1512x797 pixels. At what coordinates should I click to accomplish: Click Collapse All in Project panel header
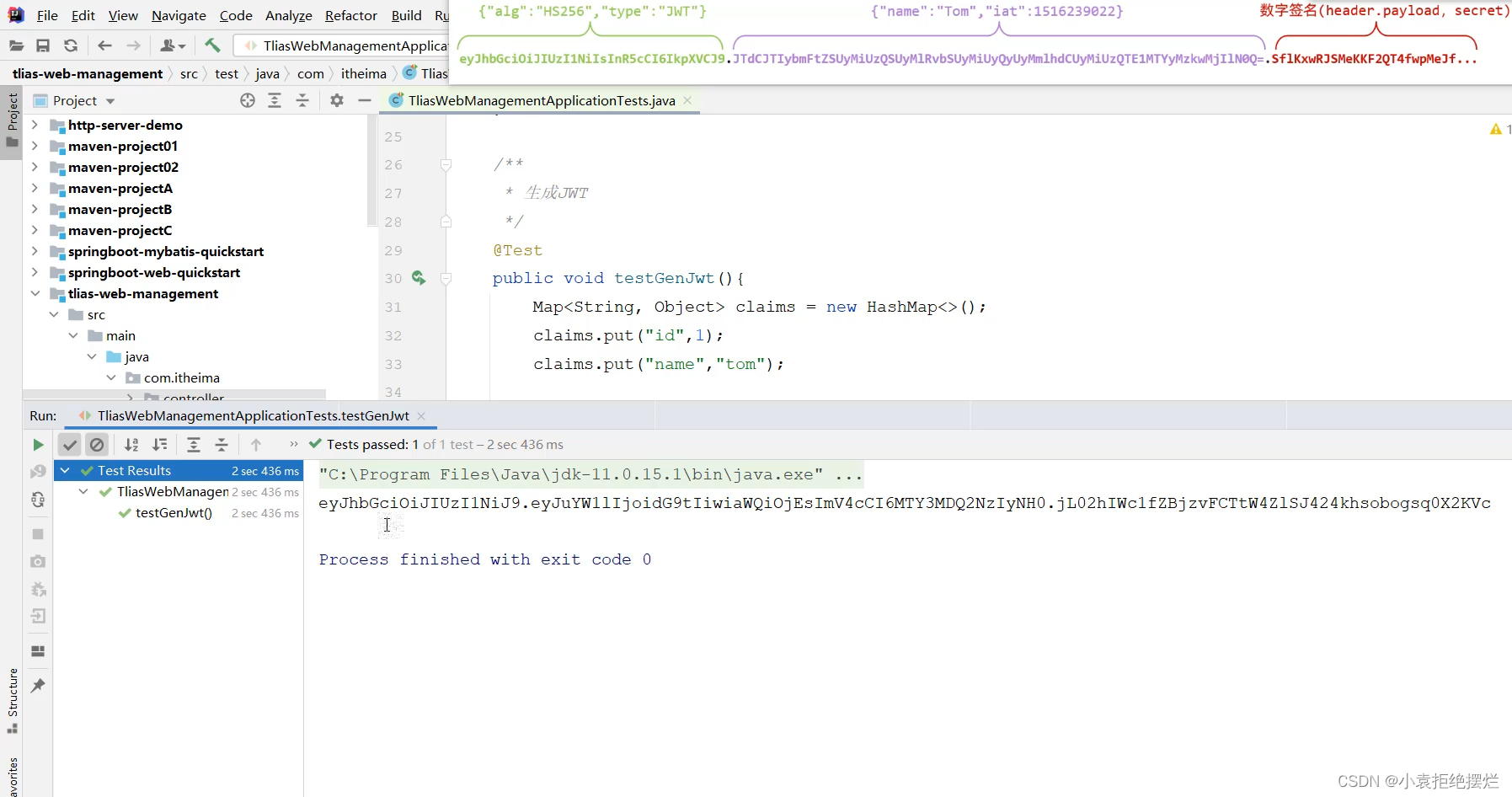pyautogui.click(x=302, y=100)
